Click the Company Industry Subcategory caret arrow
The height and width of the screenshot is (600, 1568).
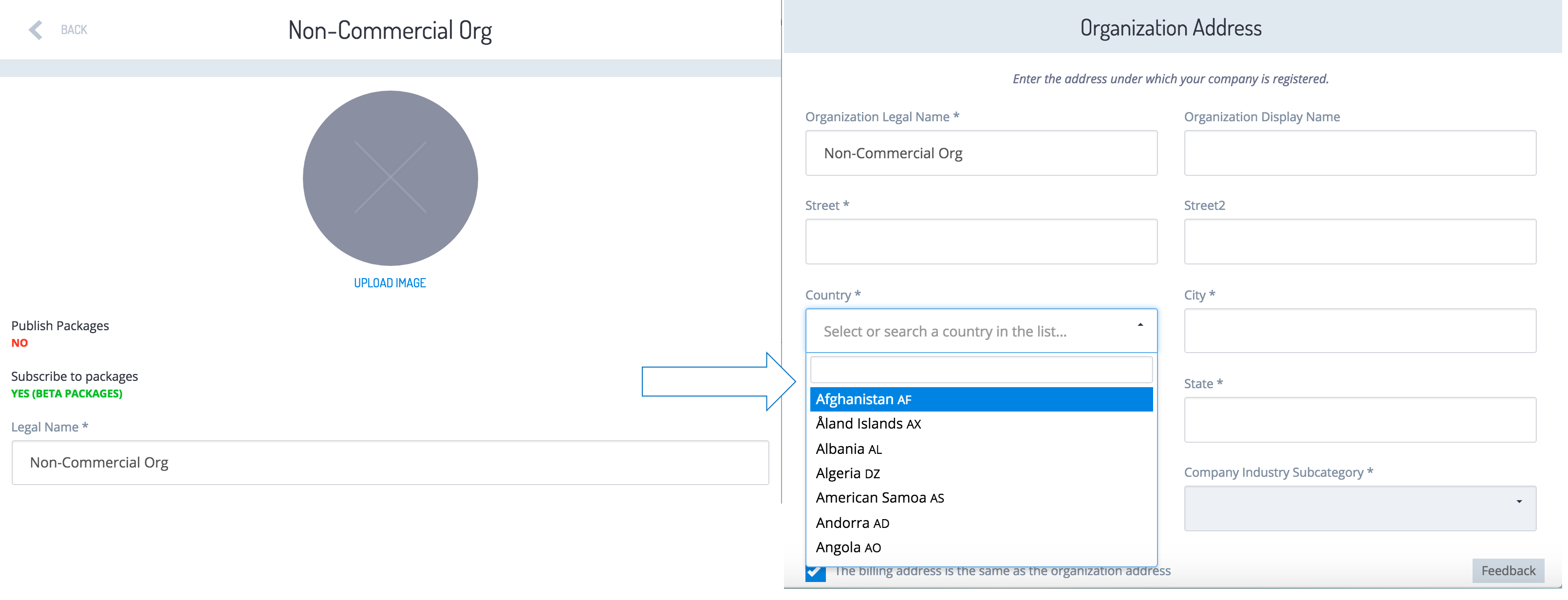(x=1519, y=502)
